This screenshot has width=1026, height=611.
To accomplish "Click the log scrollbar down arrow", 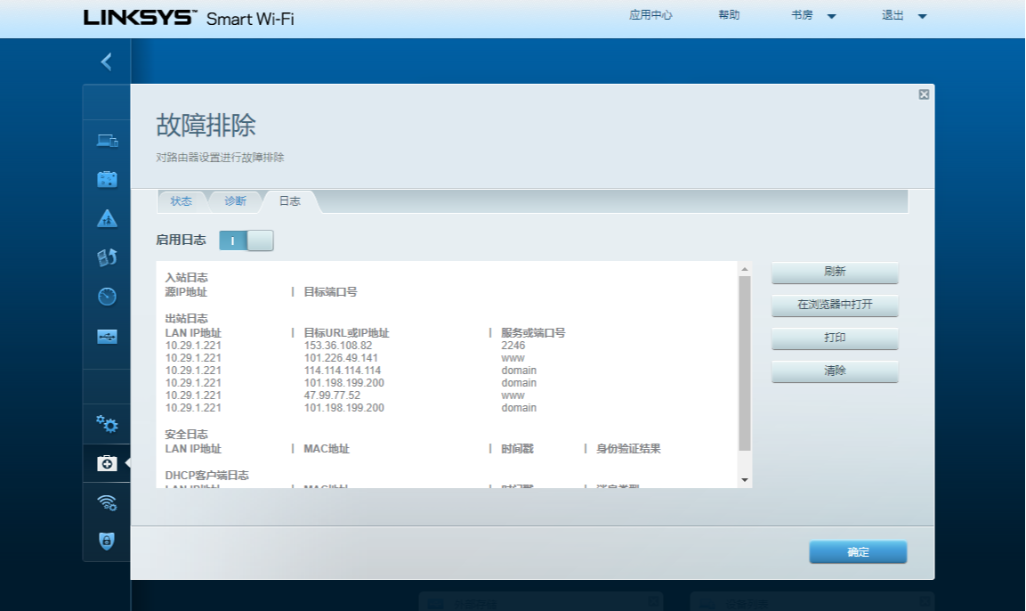I will 745,480.
